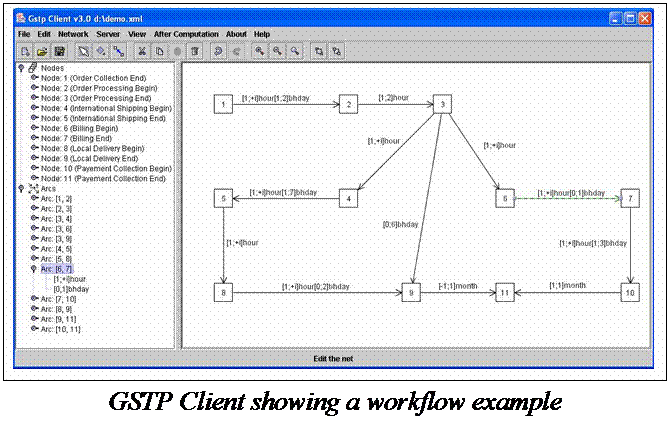
Task: Click node 11 in the network diagram
Action: [505, 293]
